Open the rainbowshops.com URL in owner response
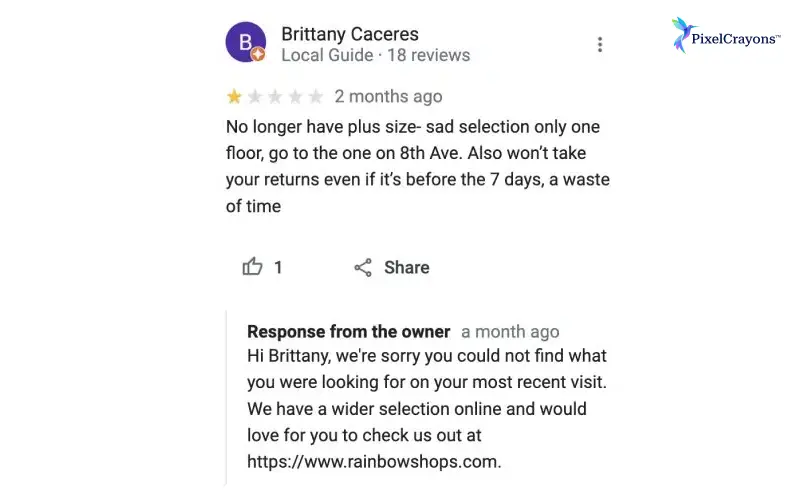 pyautogui.click(x=373, y=462)
